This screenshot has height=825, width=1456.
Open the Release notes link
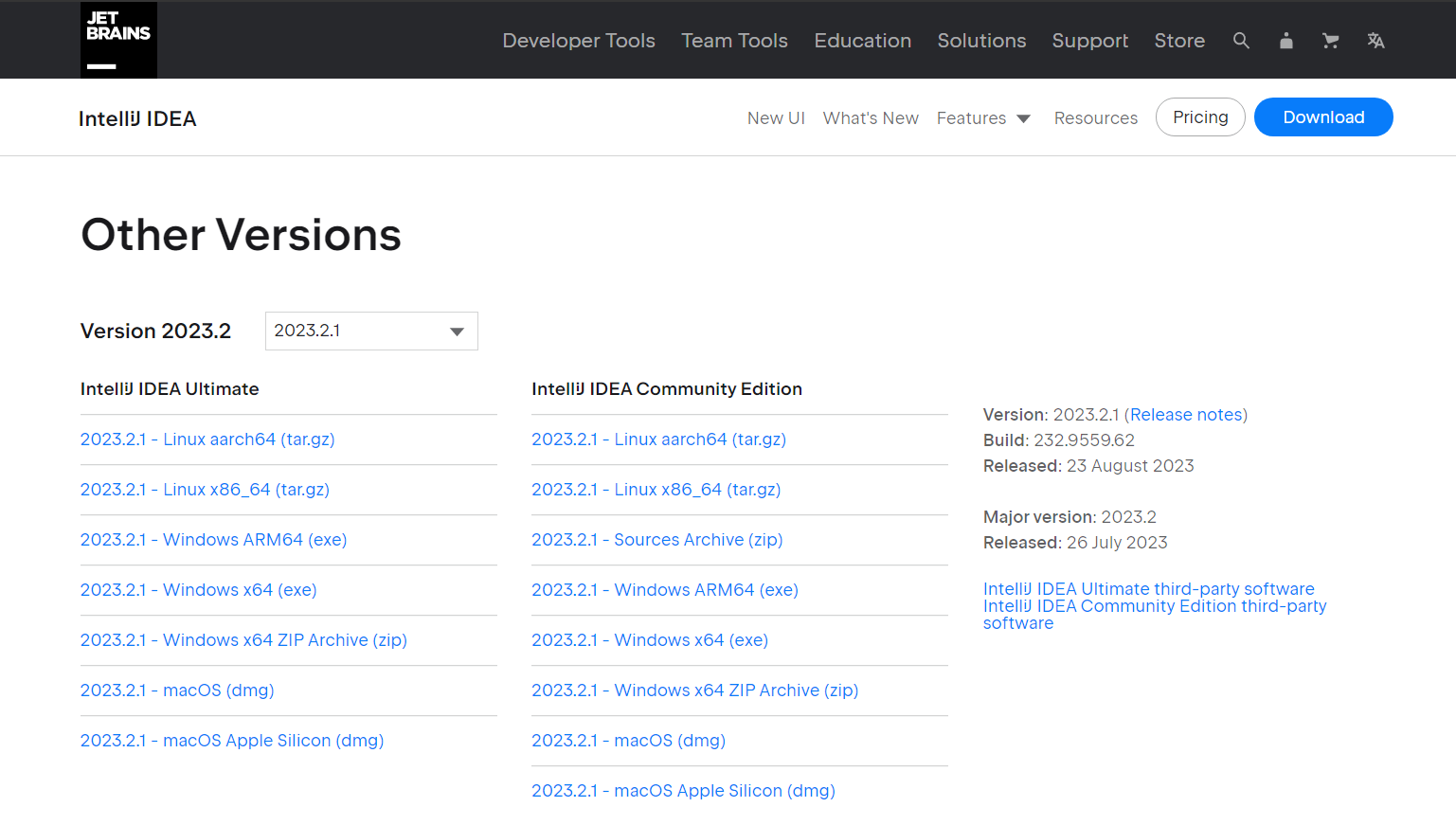(1186, 415)
